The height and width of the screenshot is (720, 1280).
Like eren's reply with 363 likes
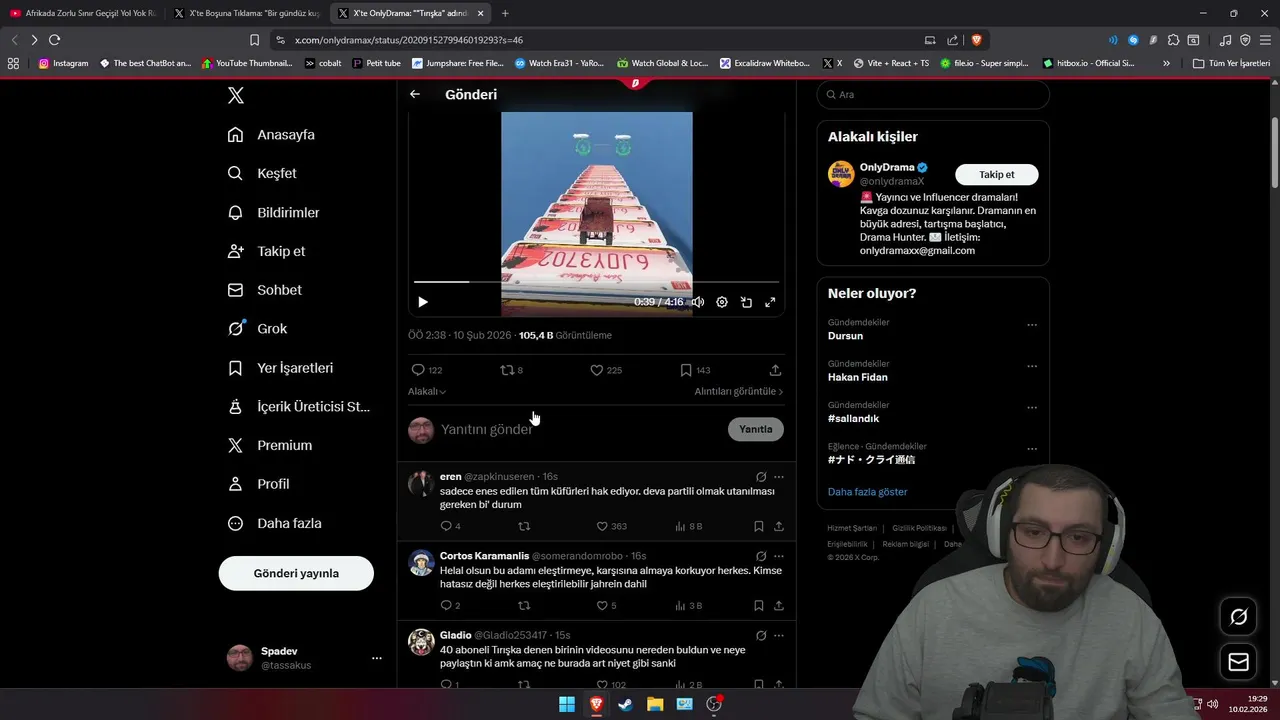(611, 526)
